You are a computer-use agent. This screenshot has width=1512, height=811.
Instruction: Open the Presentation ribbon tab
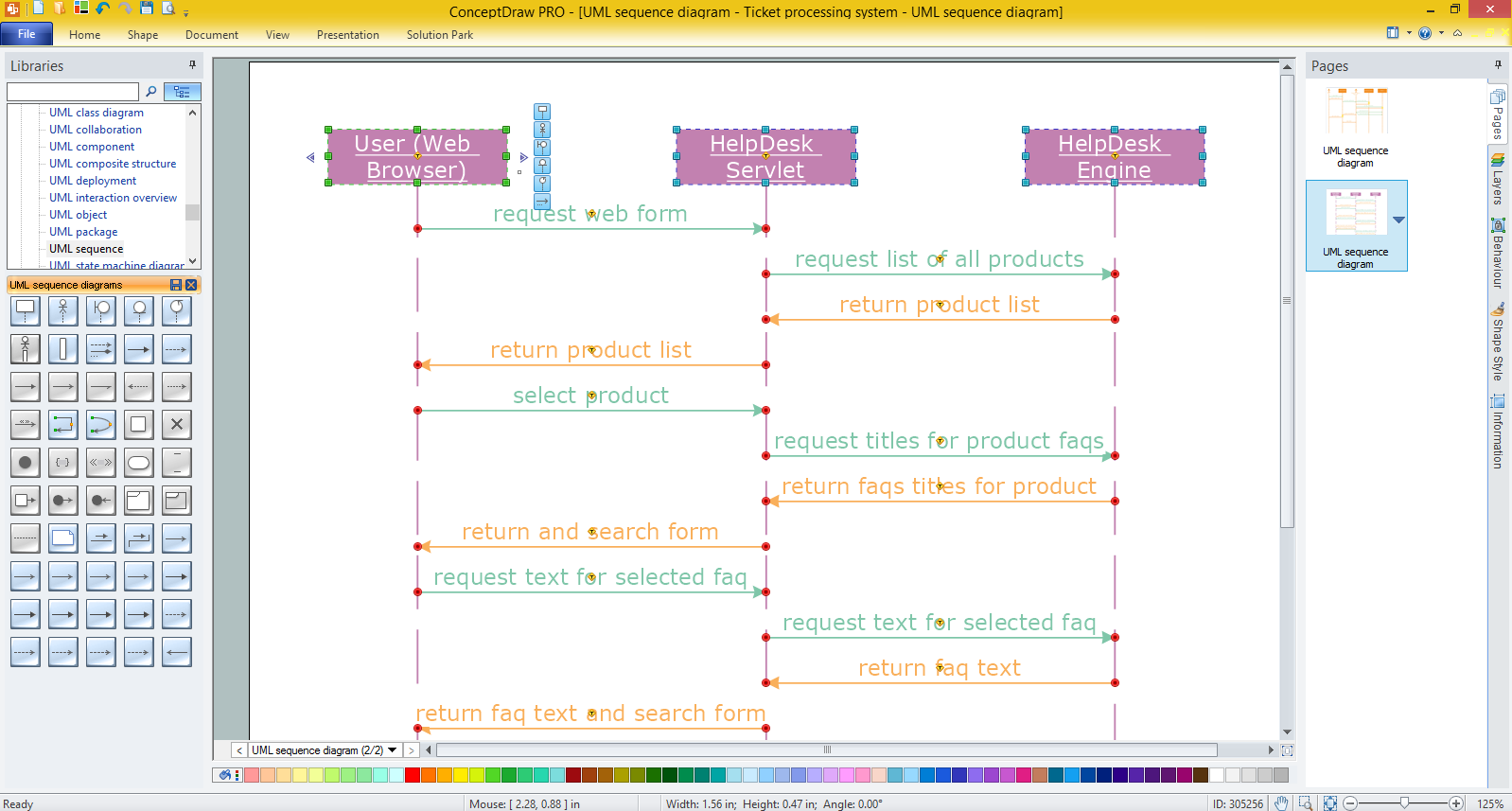pyautogui.click(x=348, y=35)
